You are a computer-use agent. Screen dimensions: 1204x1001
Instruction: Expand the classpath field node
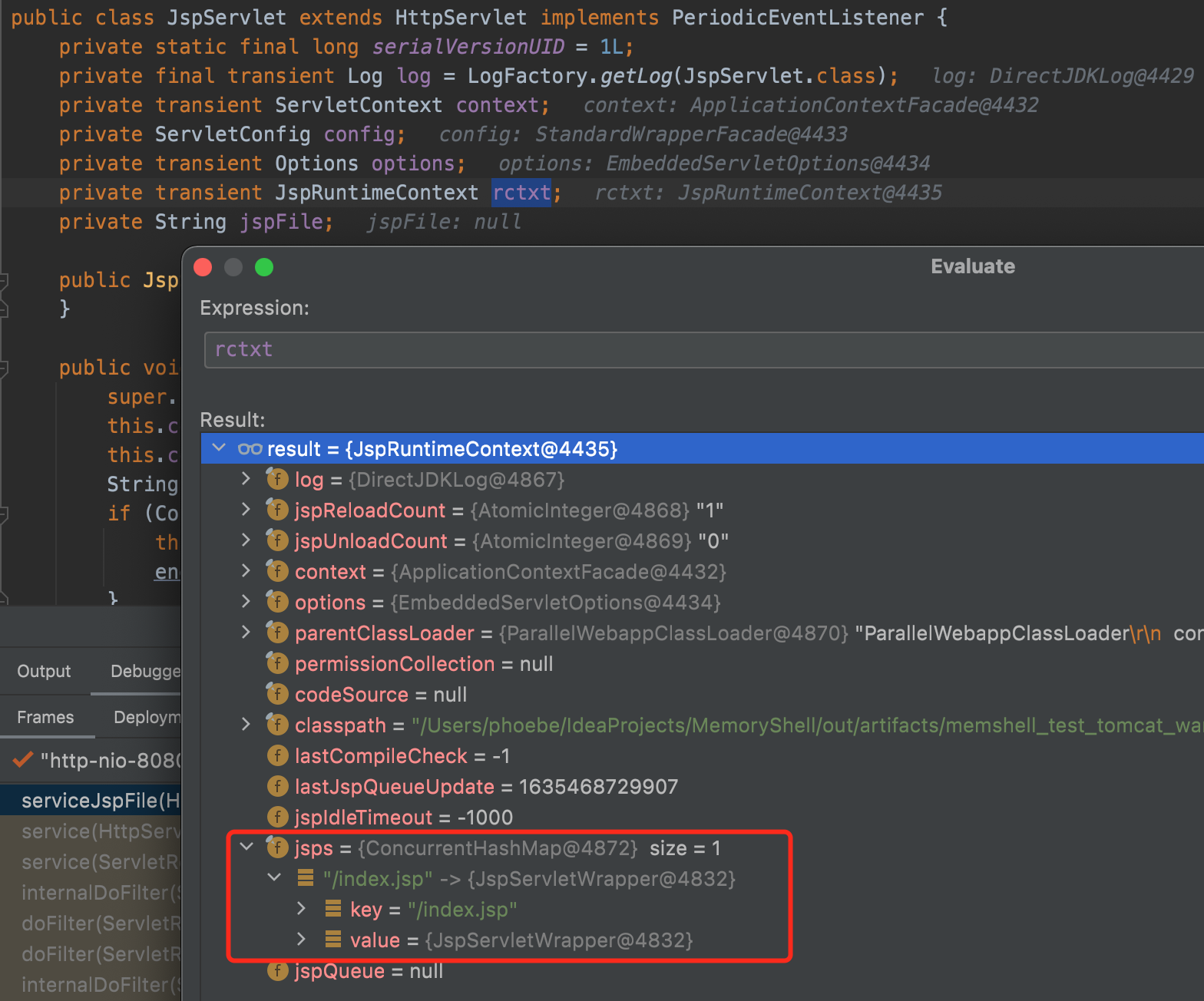[x=246, y=724]
